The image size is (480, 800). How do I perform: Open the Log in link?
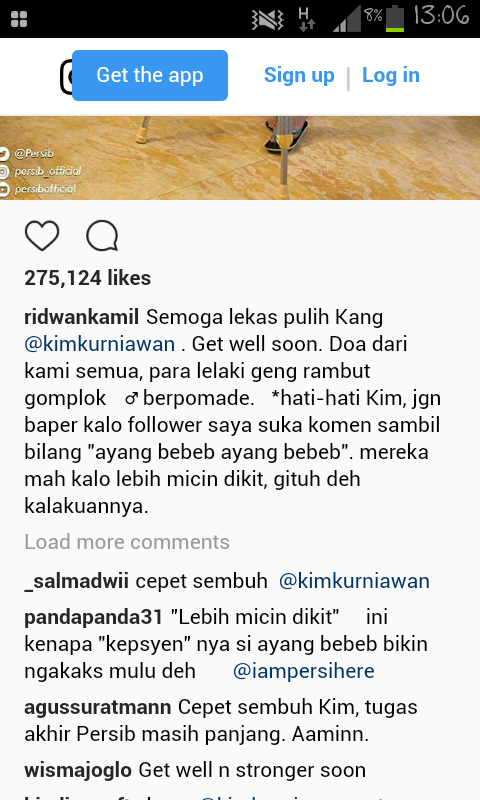pyautogui.click(x=391, y=75)
